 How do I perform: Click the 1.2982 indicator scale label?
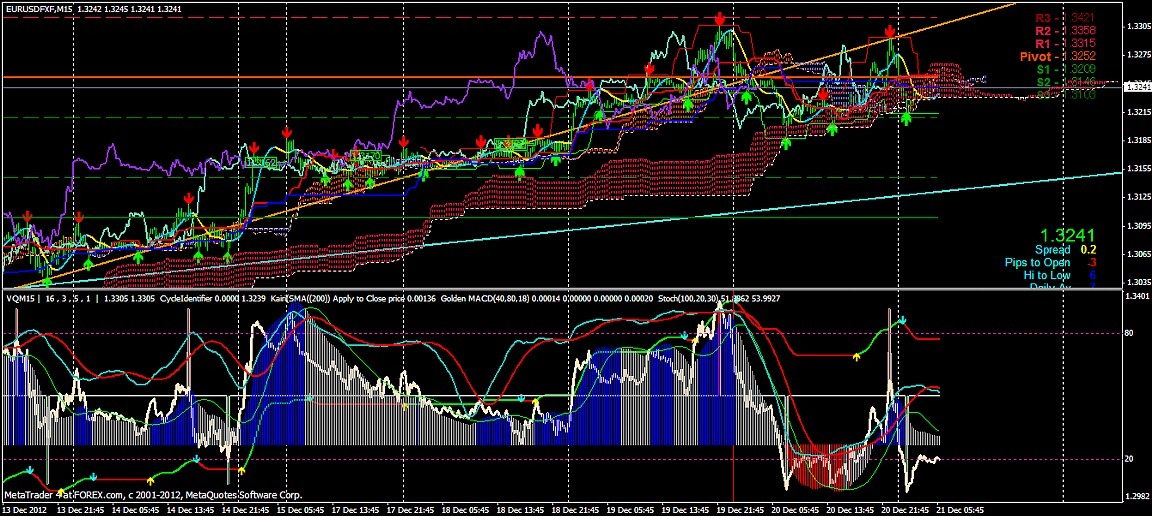click(1136, 495)
